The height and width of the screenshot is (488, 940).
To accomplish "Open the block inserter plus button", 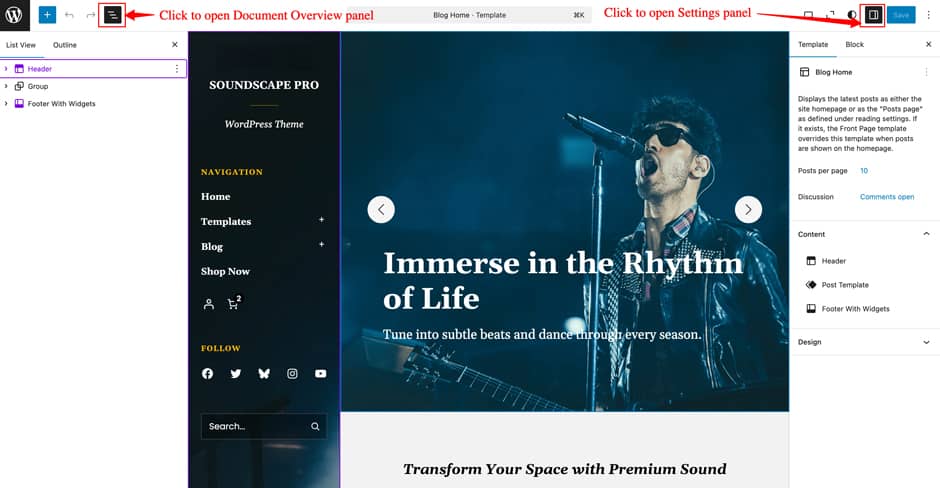I will point(47,15).
